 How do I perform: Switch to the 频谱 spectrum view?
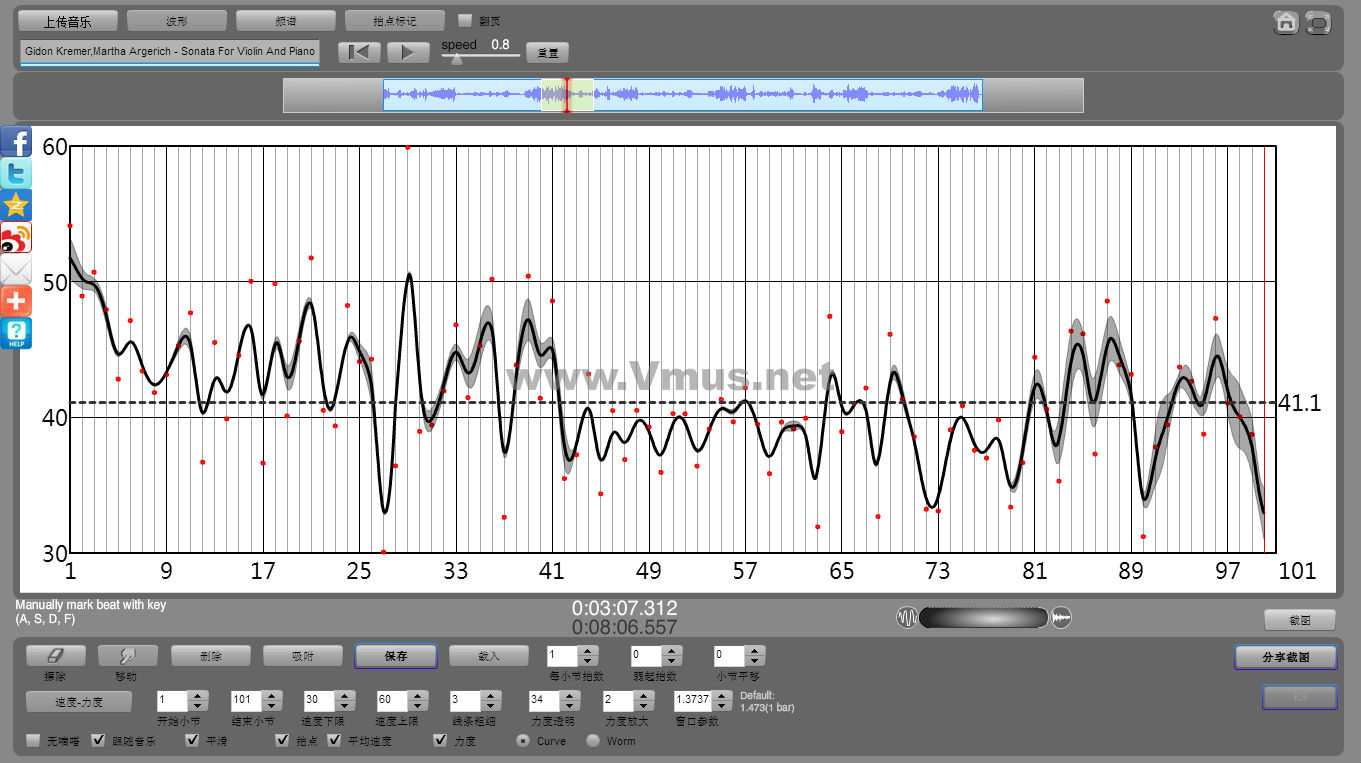point(285,20)
